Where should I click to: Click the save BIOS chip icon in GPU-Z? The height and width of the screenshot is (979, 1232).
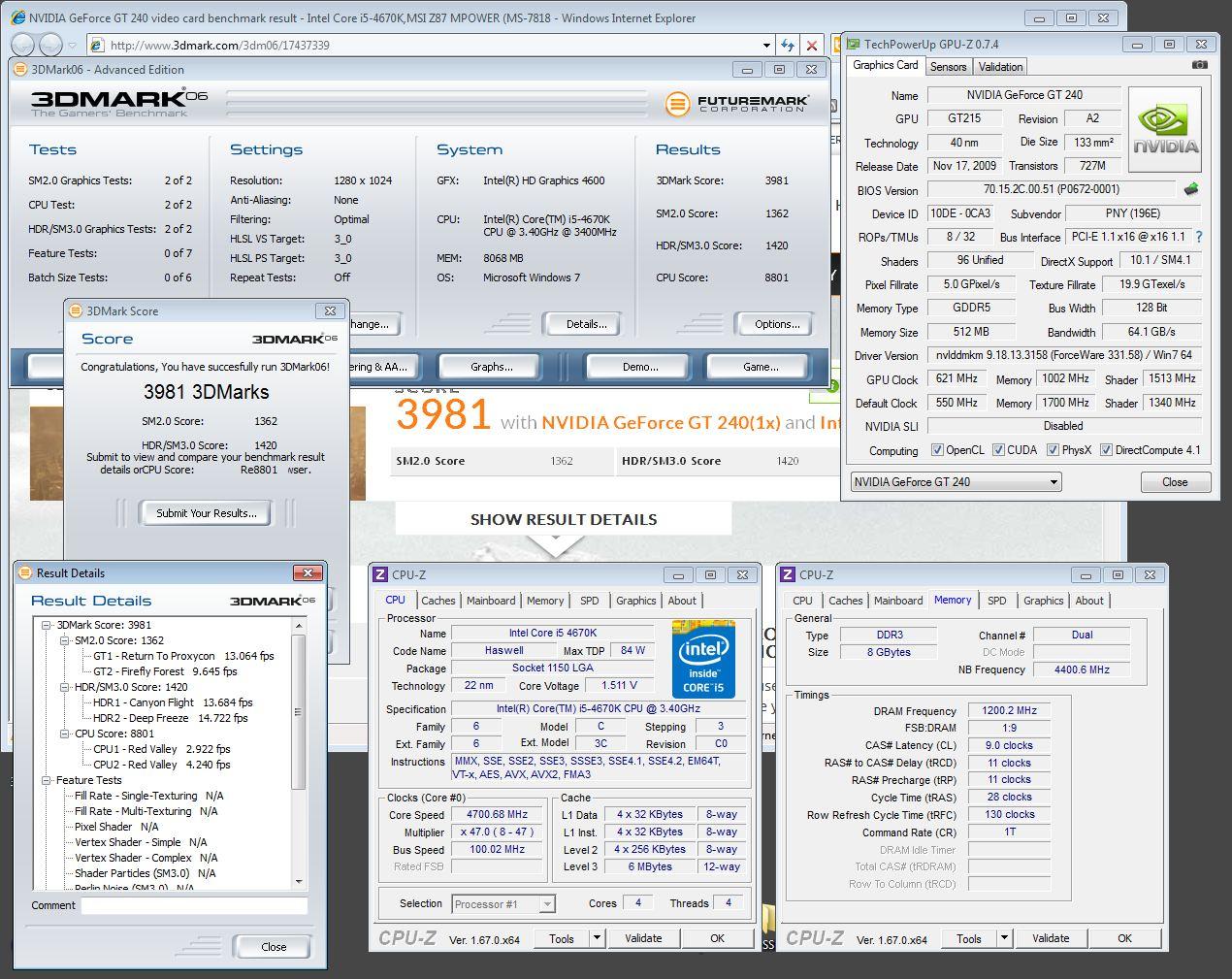coord(1191,189)
